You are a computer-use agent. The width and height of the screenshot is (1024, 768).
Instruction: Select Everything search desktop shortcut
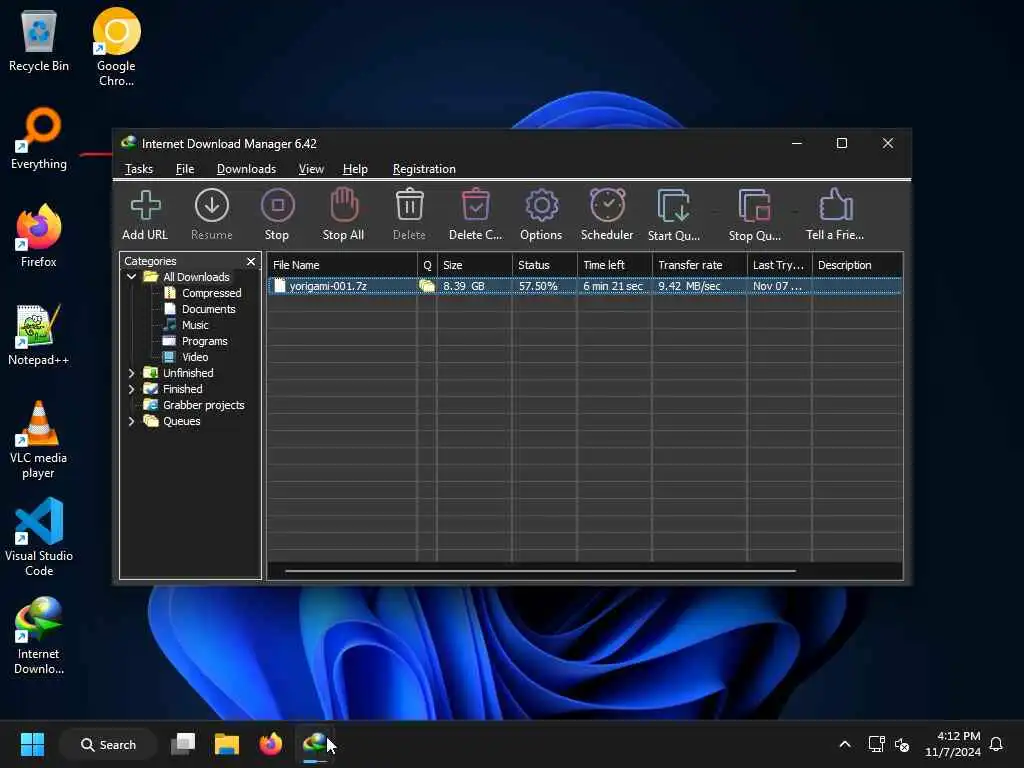[39, 139]
